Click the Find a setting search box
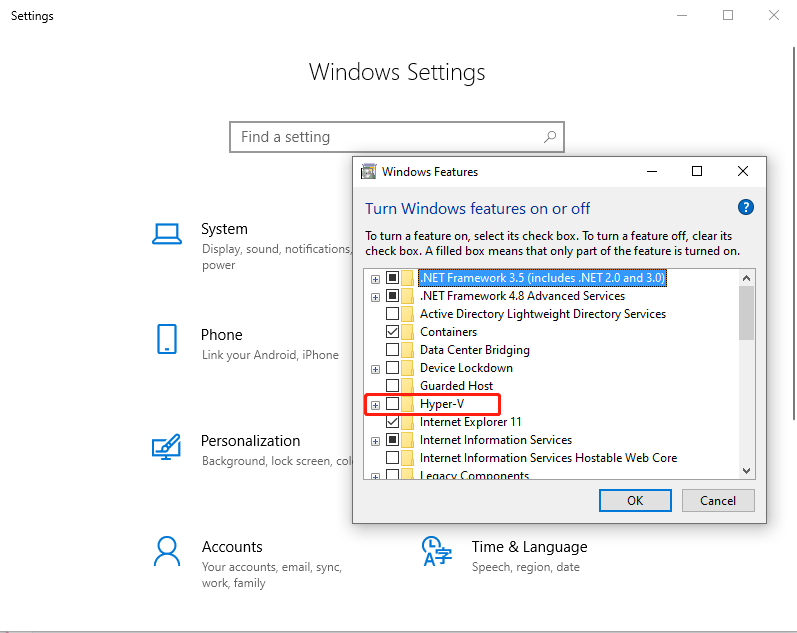797x633 pixels. (x=396, y=137)
